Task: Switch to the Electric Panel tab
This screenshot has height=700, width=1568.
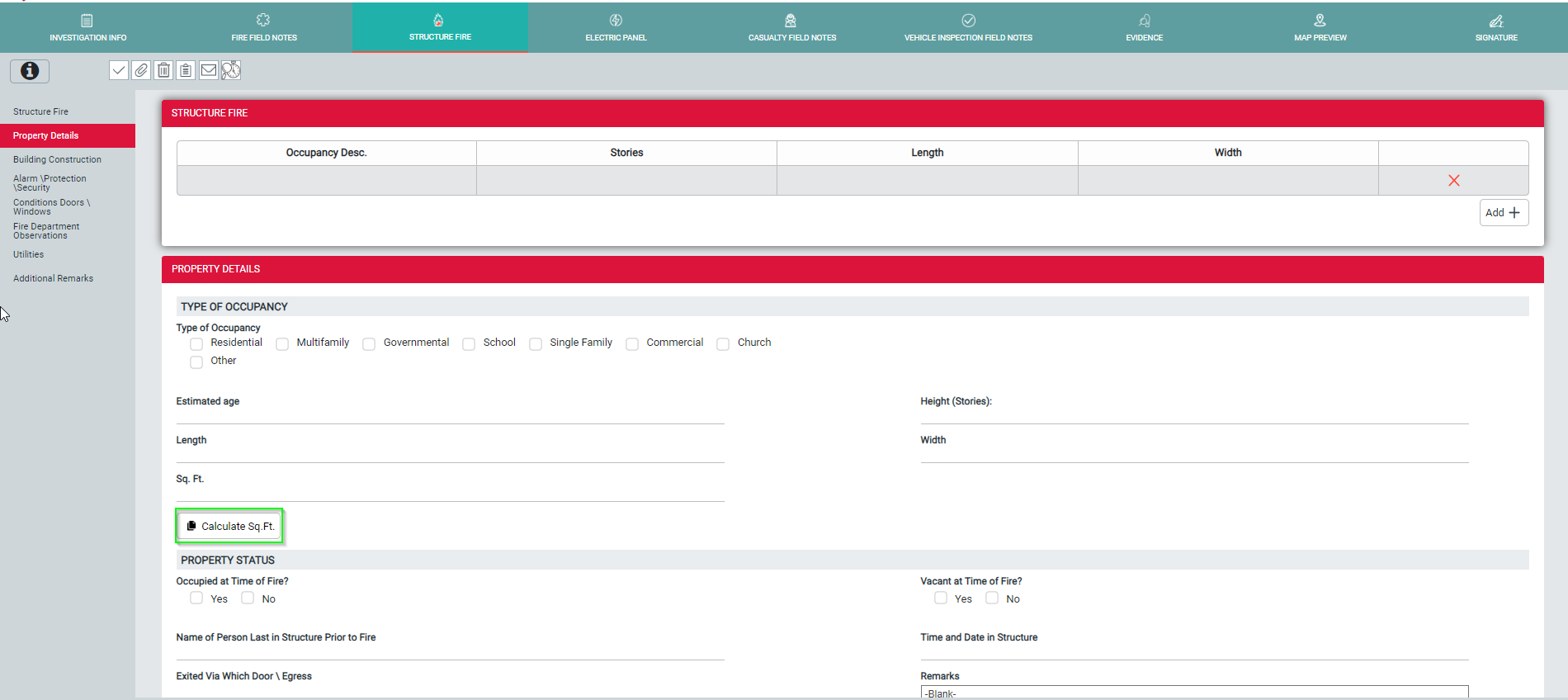Action: pos(616,27)
